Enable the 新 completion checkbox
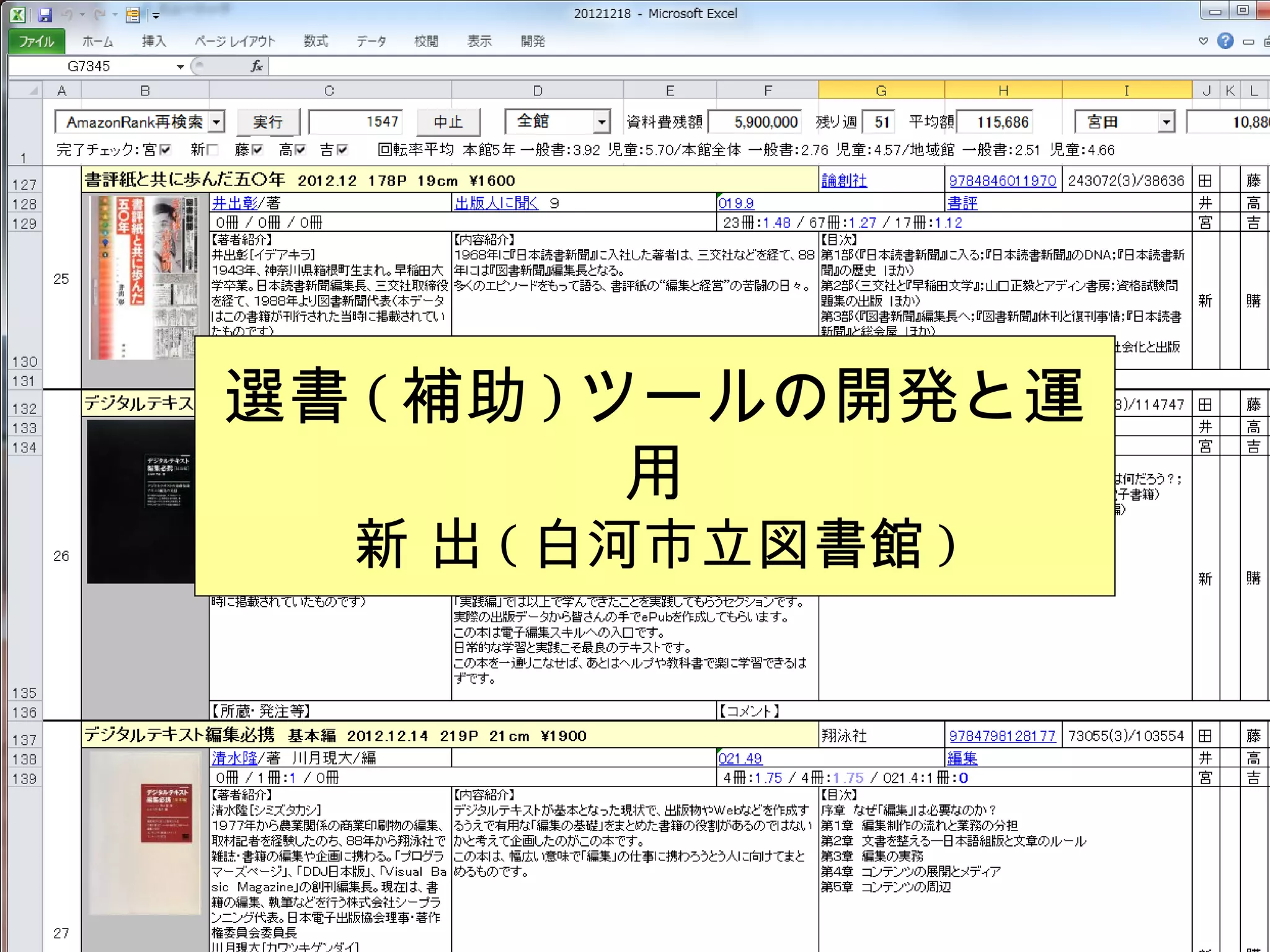 [213, 150]
